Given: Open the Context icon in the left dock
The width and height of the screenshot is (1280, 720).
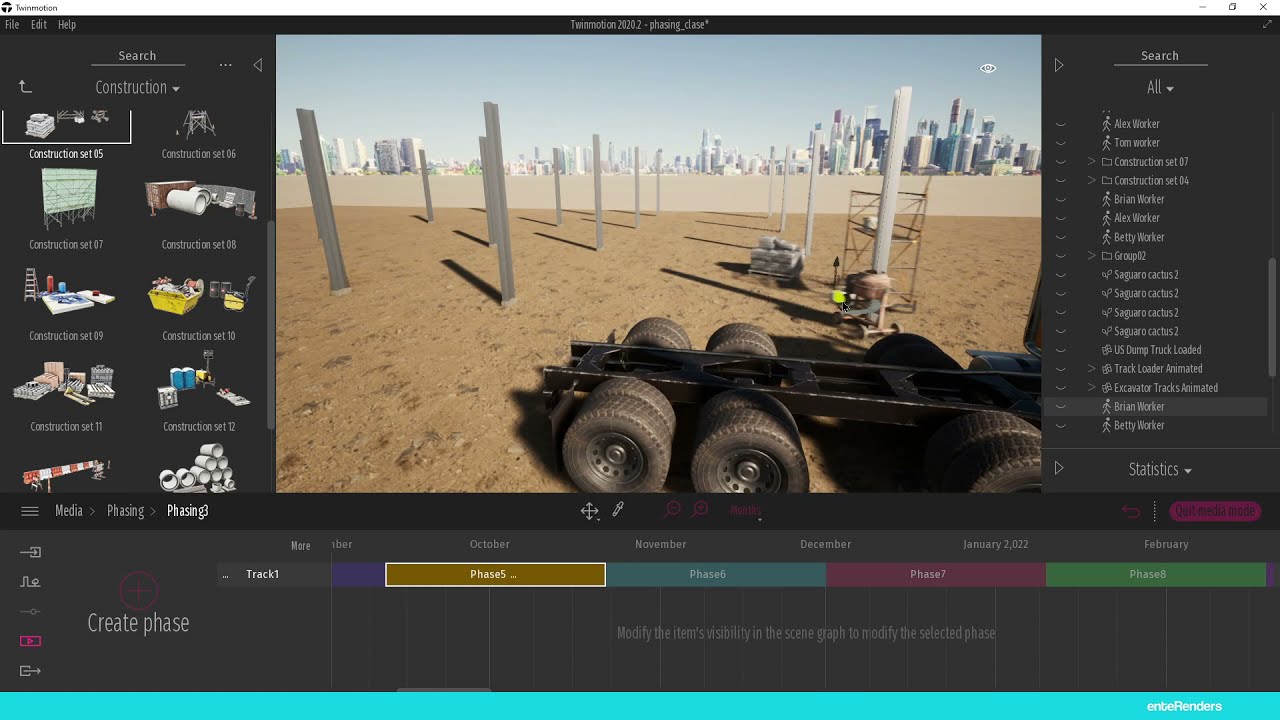Looking at the screenshot, I should click(x=30, y=582).
